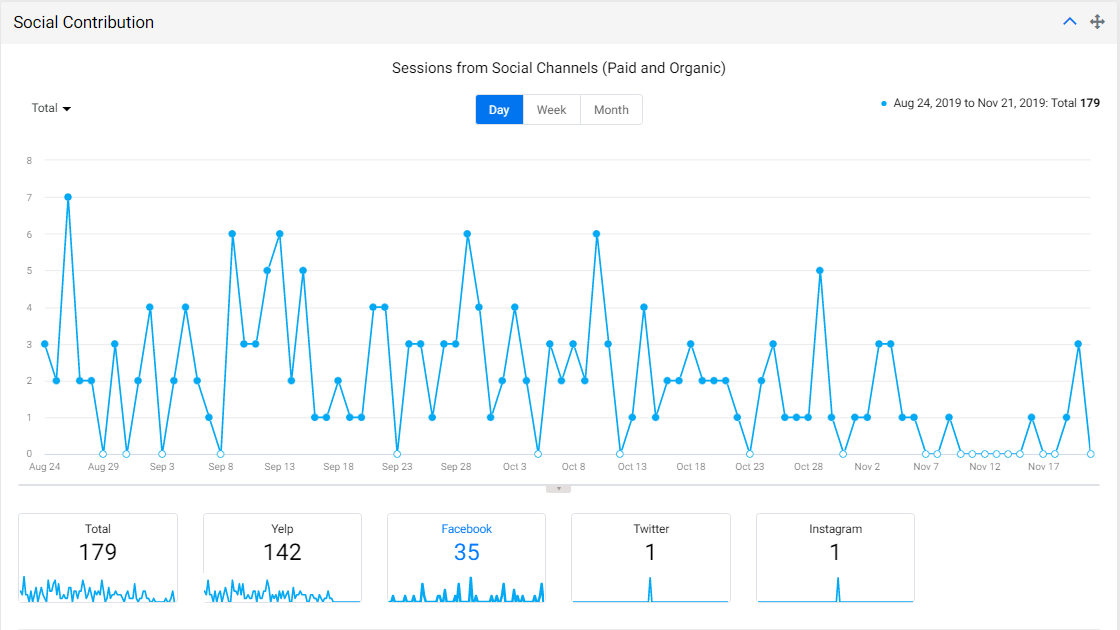Click the Total card sparkline chart
Image resolution: width=1120 pixels, height=630 pixels.
tap(98, 589)
